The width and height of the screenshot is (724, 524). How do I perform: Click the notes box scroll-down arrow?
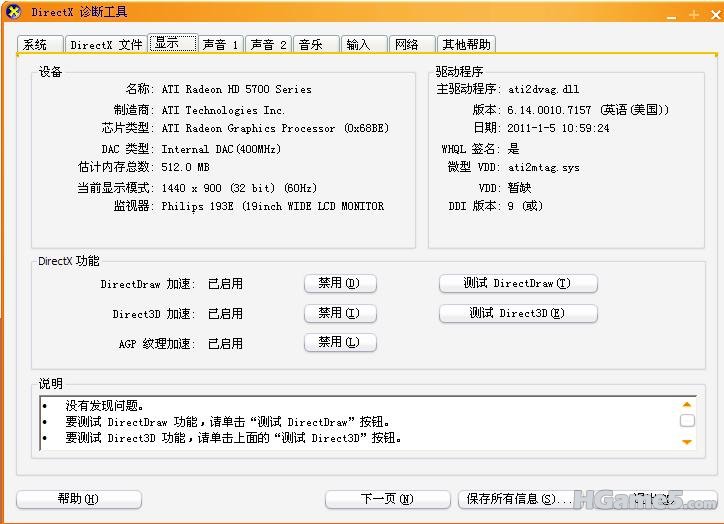click(x=687, y=442)
